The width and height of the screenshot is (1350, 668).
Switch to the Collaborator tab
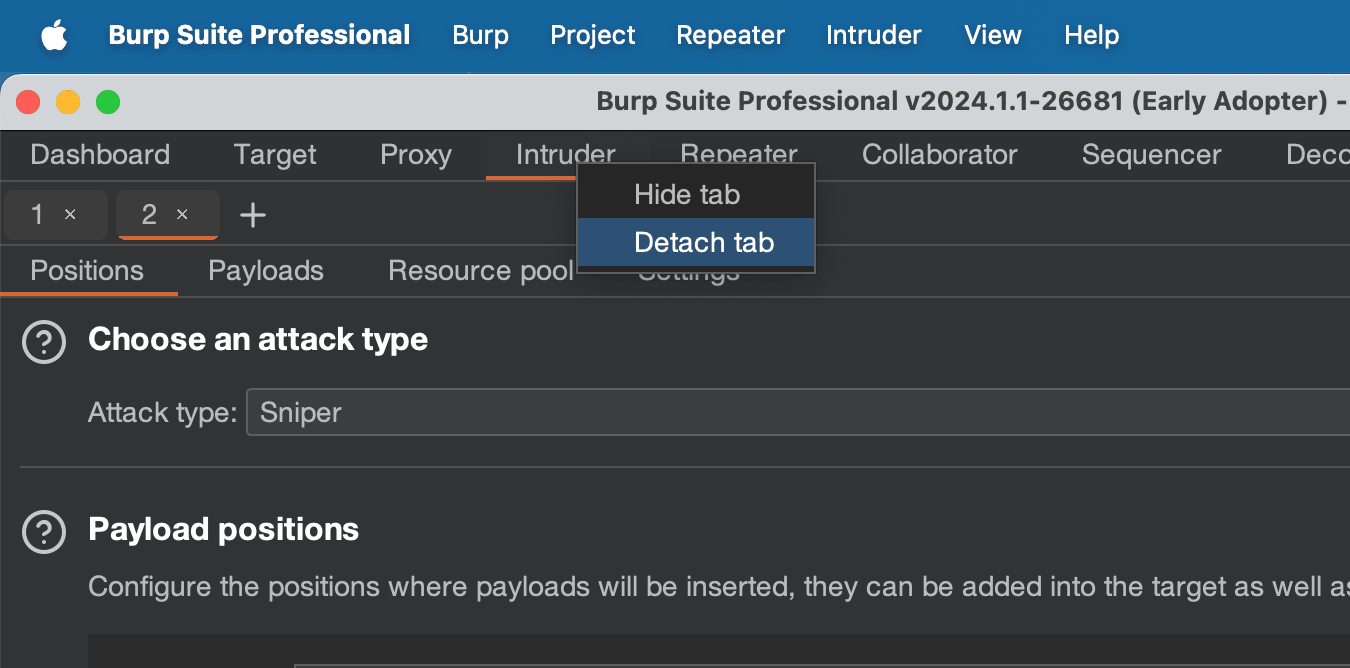point(939,155)
